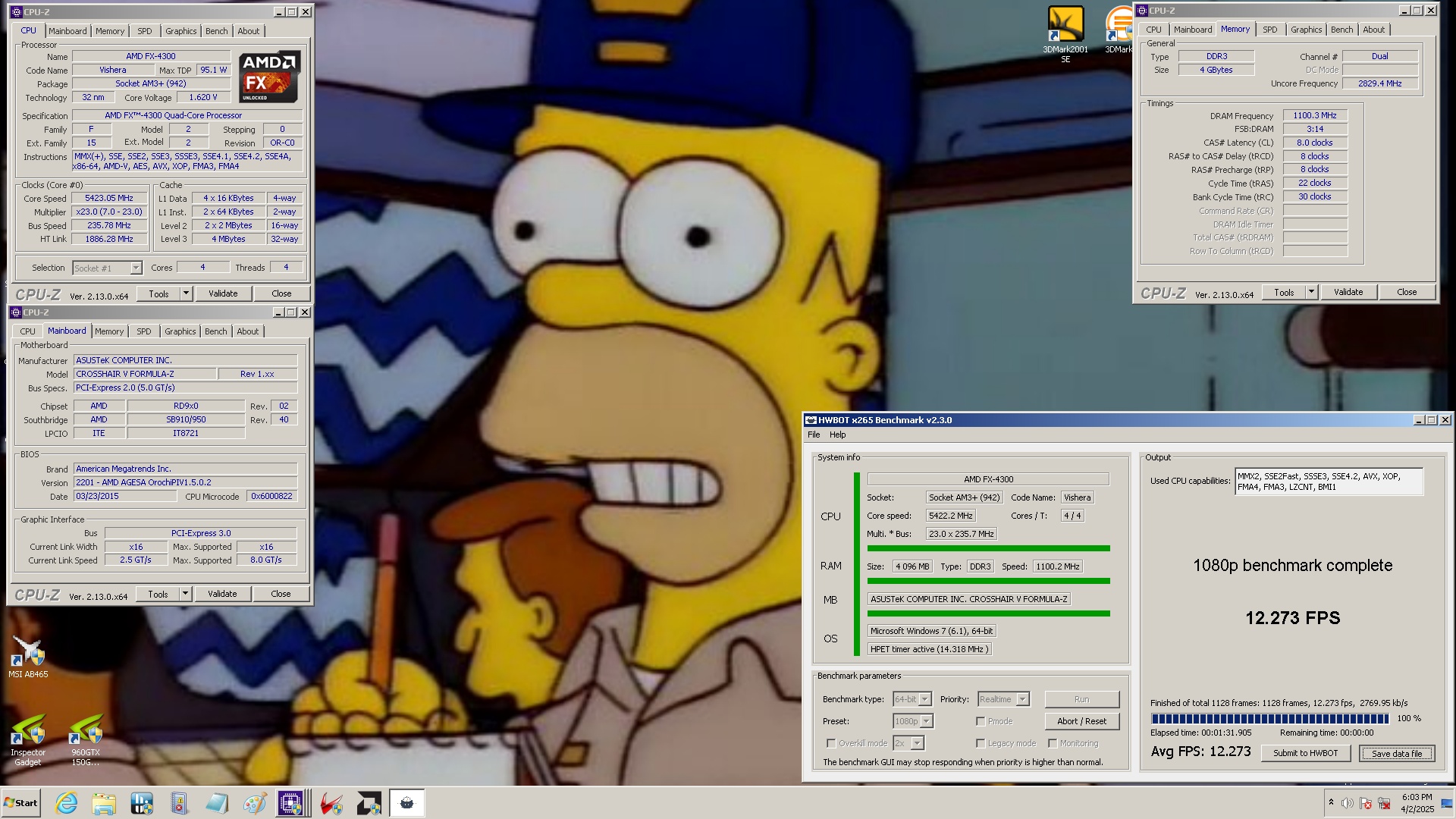Submit the score to HWBOT
1456x819 pixels.
pos(1305,753)
